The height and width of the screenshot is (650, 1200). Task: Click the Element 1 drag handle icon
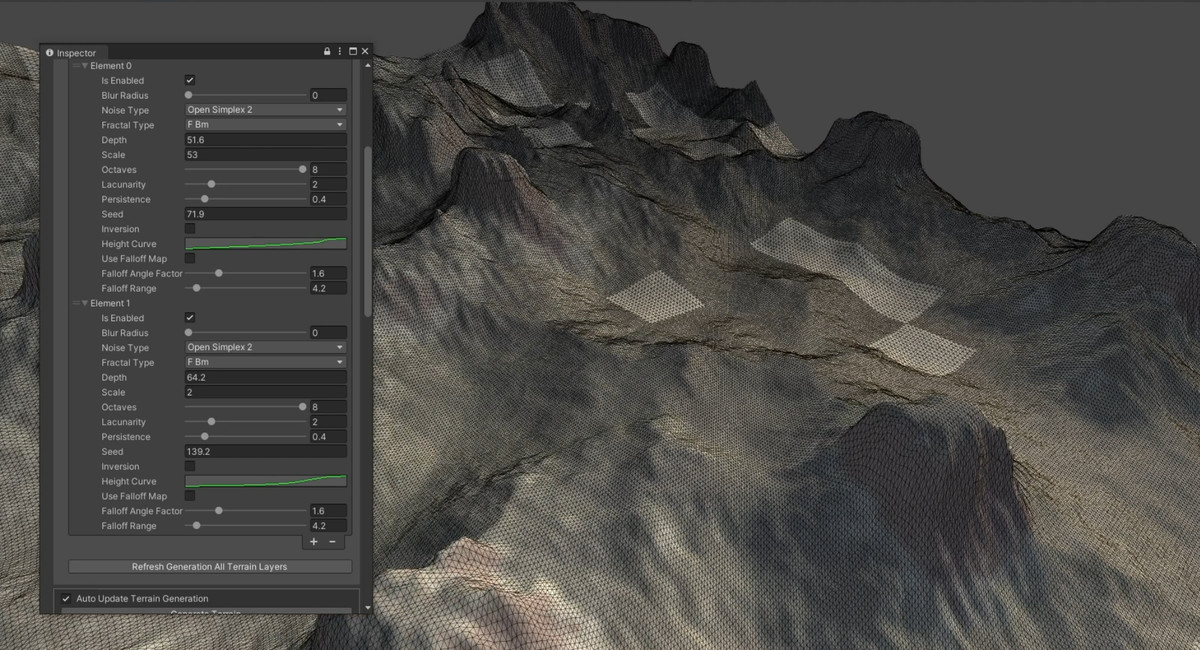[x=75, y=303]
